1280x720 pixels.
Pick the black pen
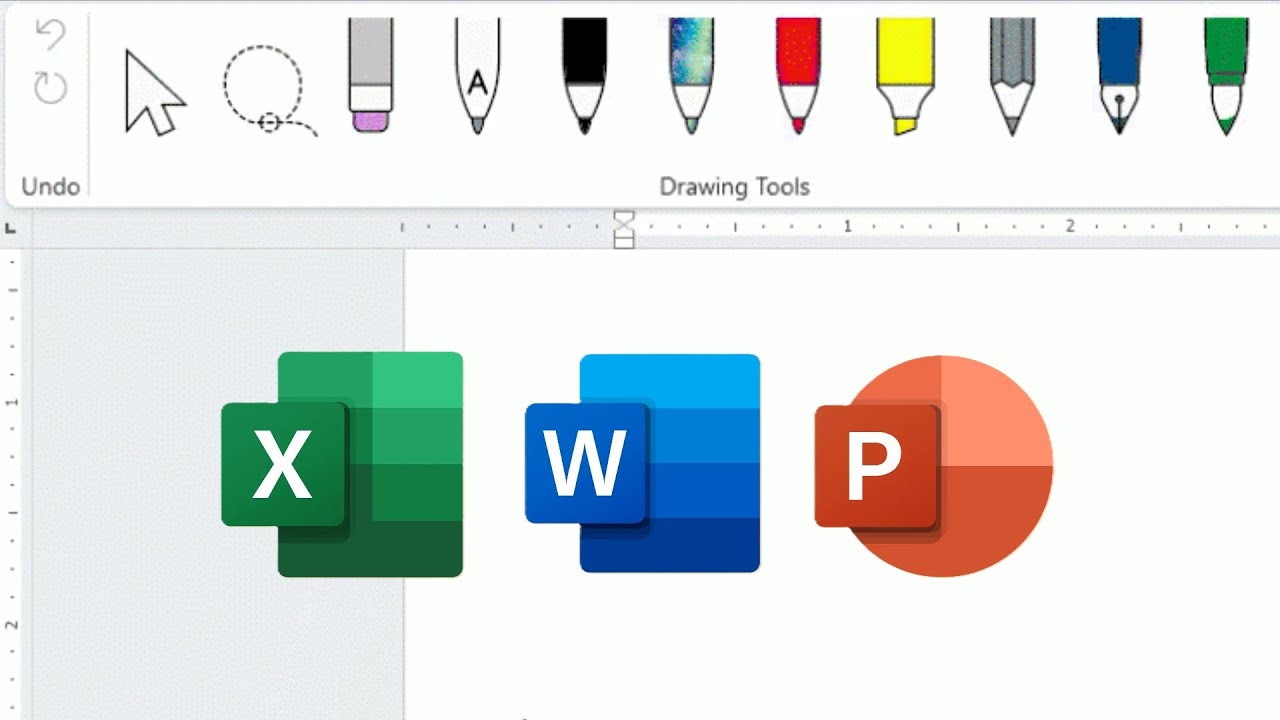point(584,75)
